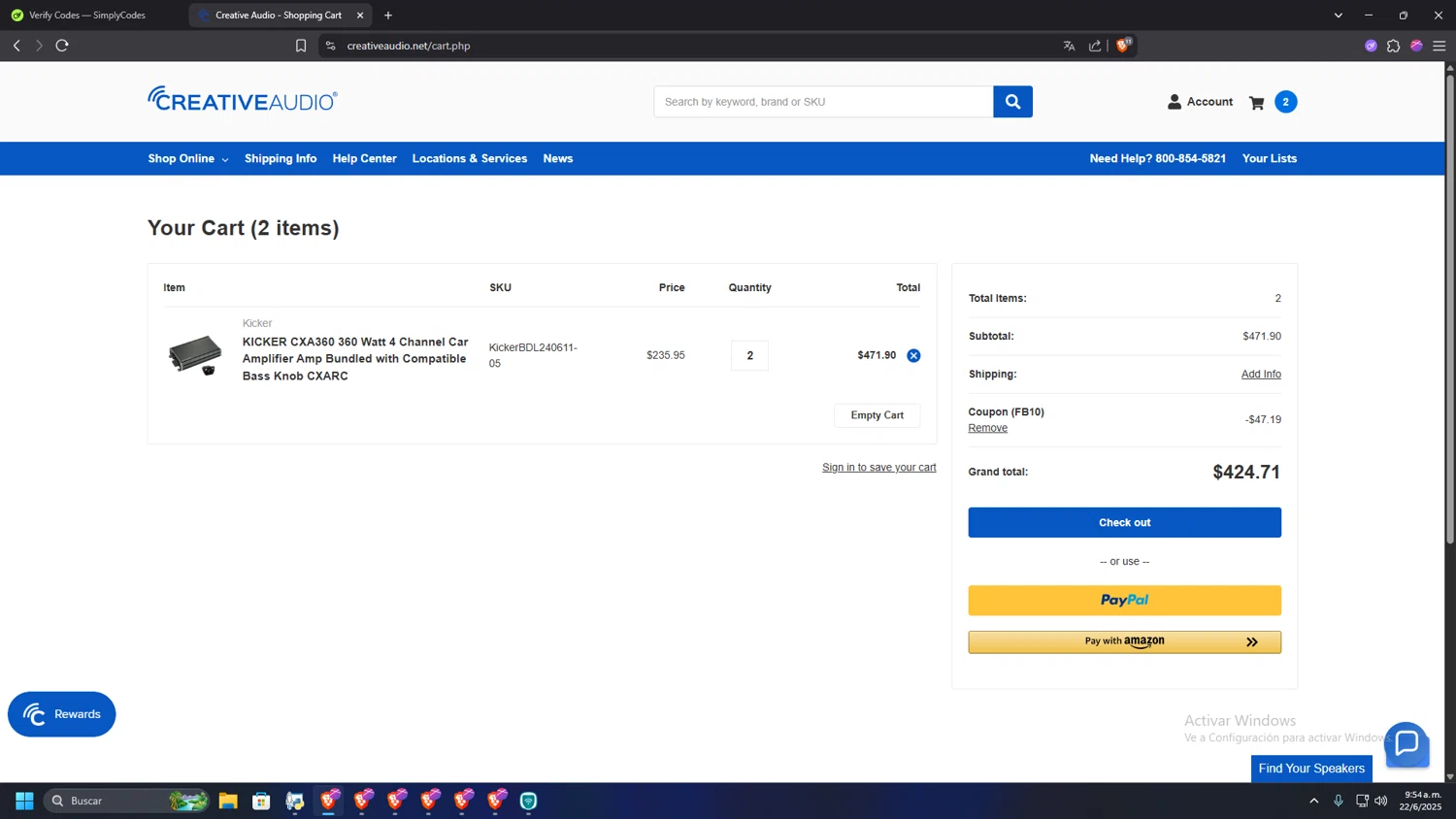This screenshot has width=1456, height=819.
Task: Expand the Shop Online dropdown menu
Action: point(188,159)
